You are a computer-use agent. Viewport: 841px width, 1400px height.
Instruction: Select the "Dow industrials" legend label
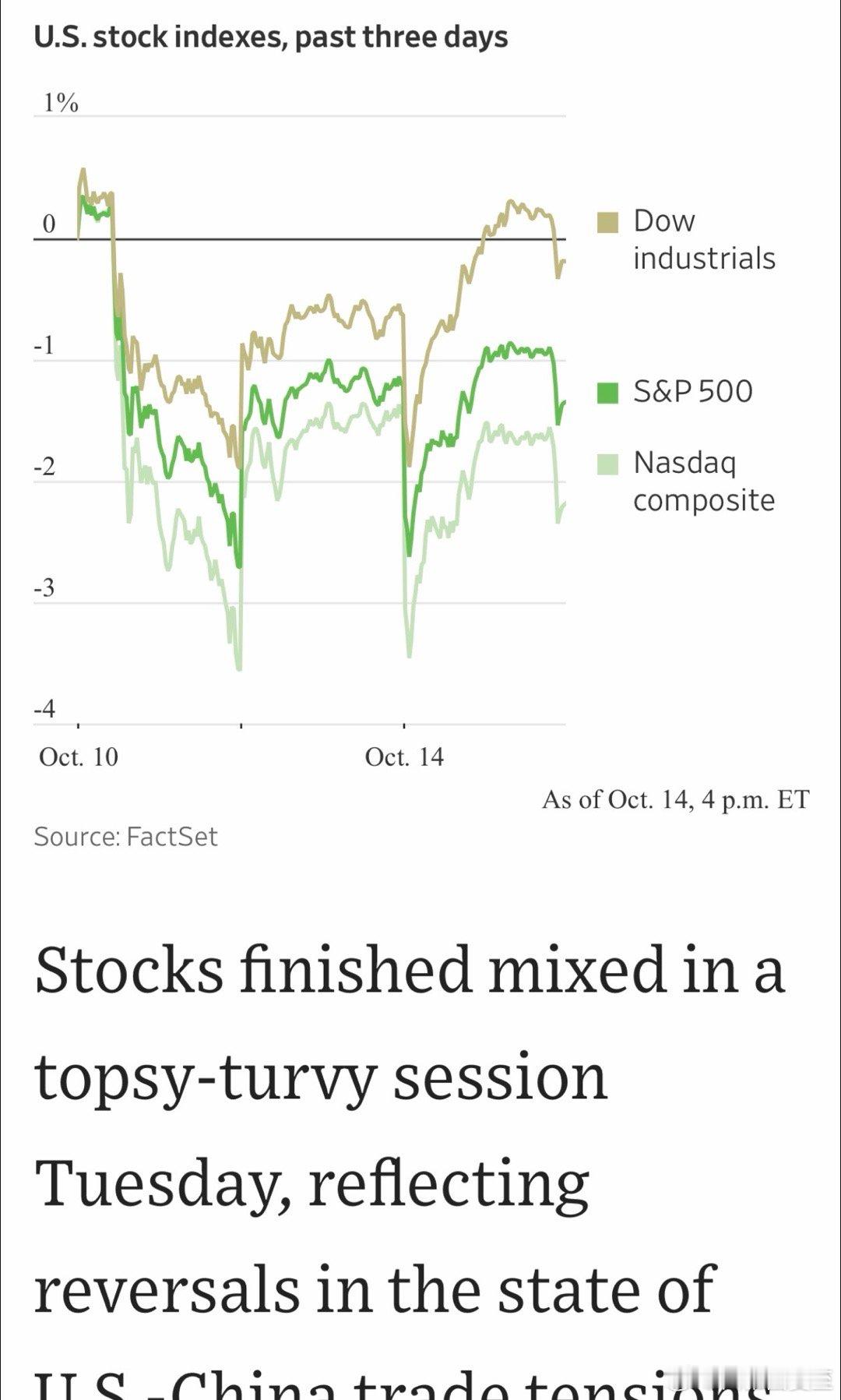[x=703, y=239]
